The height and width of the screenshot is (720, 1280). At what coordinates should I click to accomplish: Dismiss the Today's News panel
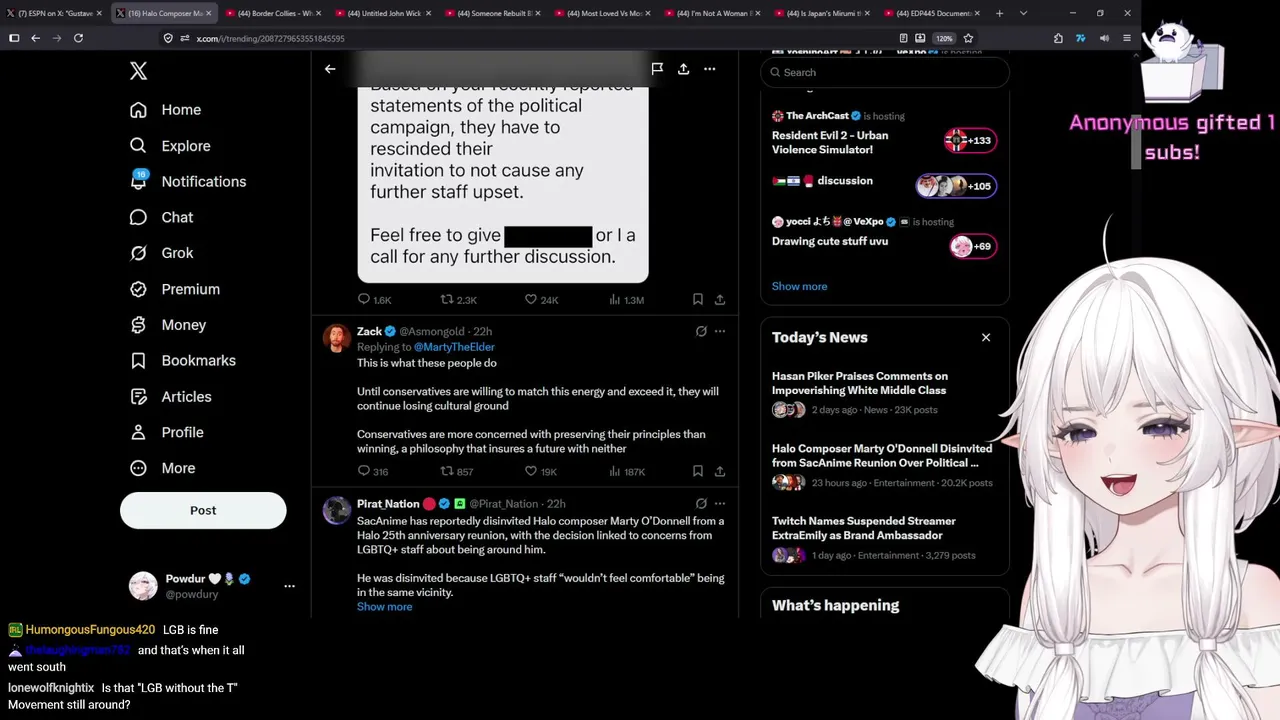(986, 337)
